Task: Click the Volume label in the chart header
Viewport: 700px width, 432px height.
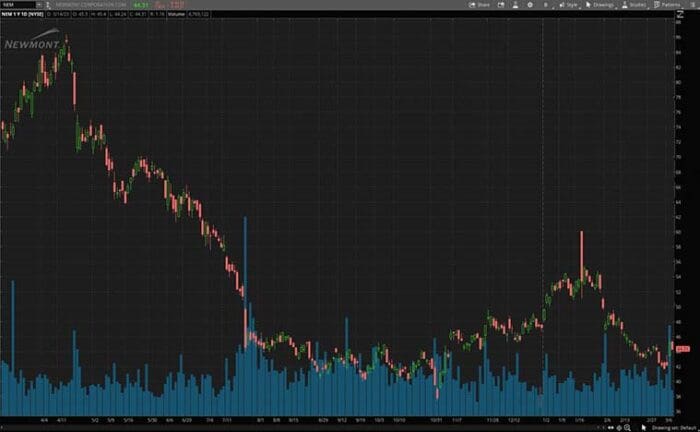Action: [x=176, y=14]
